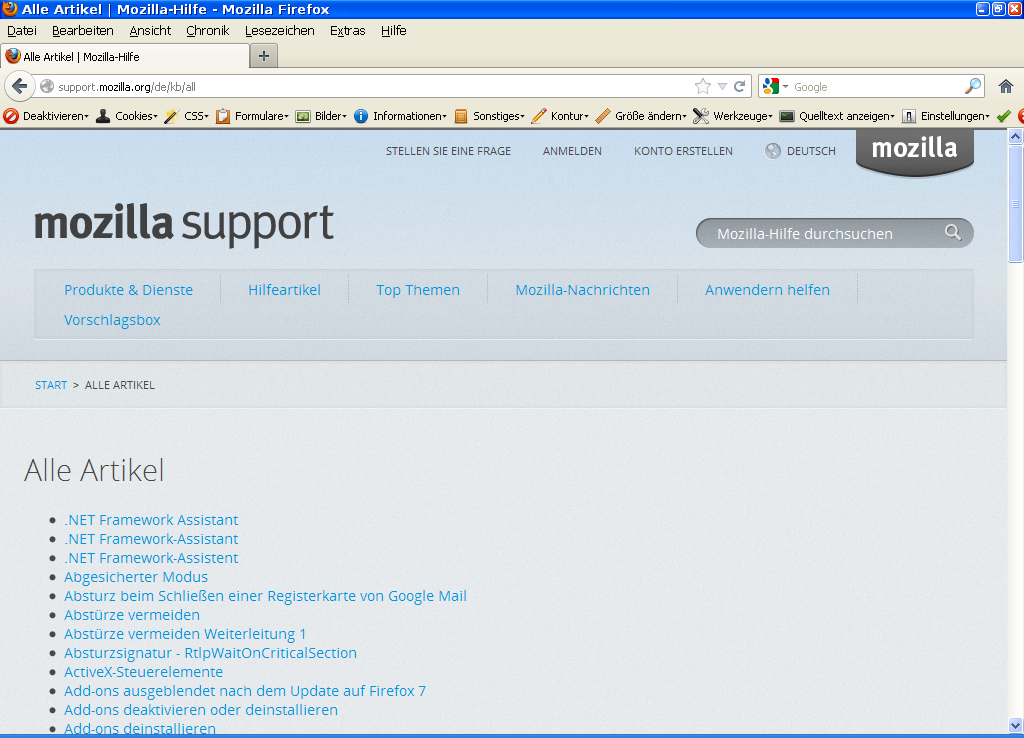Click the scrollbar up arrow

(x=1016, y=136)
